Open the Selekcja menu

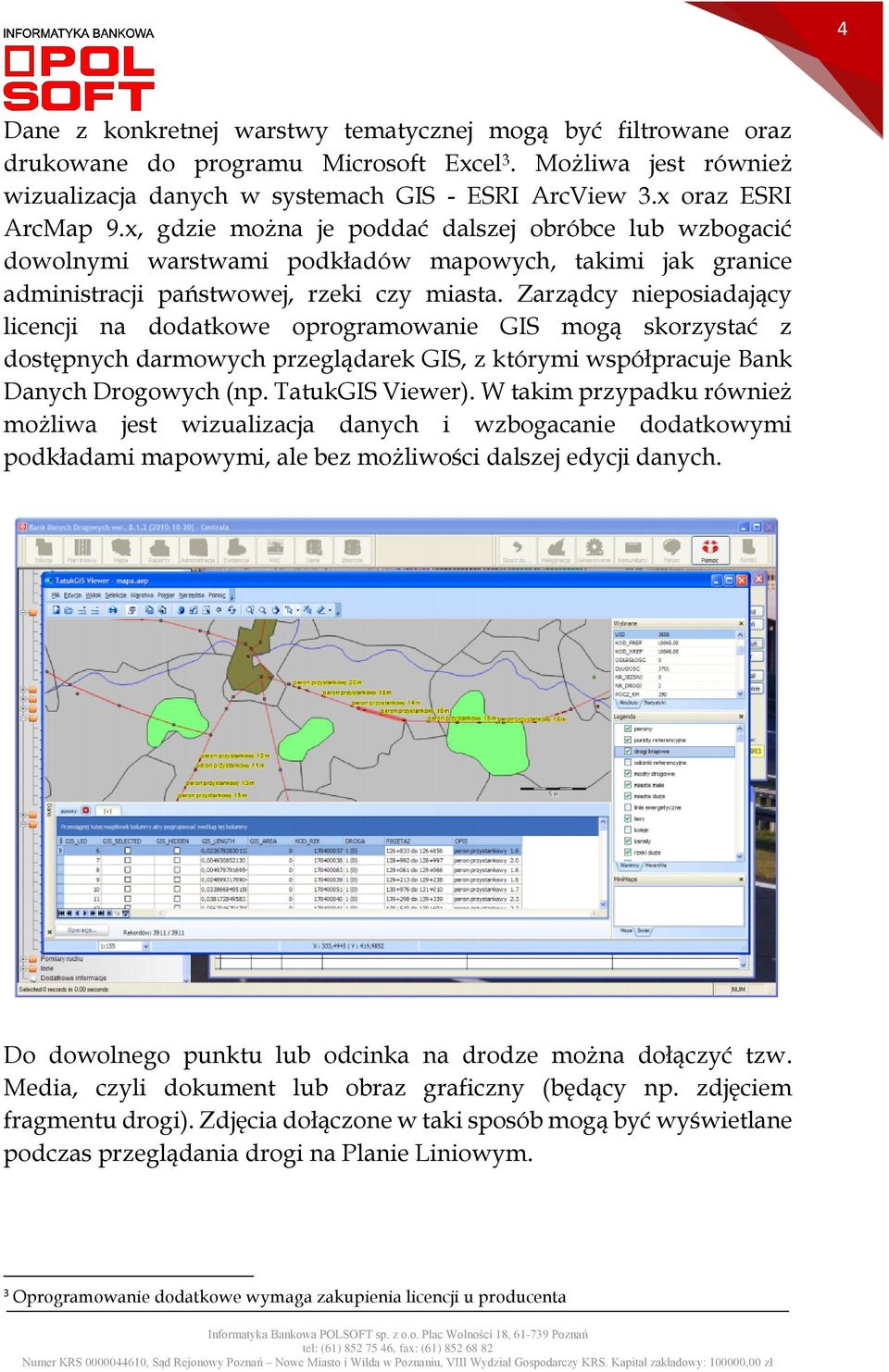click(x=116, y=595)
